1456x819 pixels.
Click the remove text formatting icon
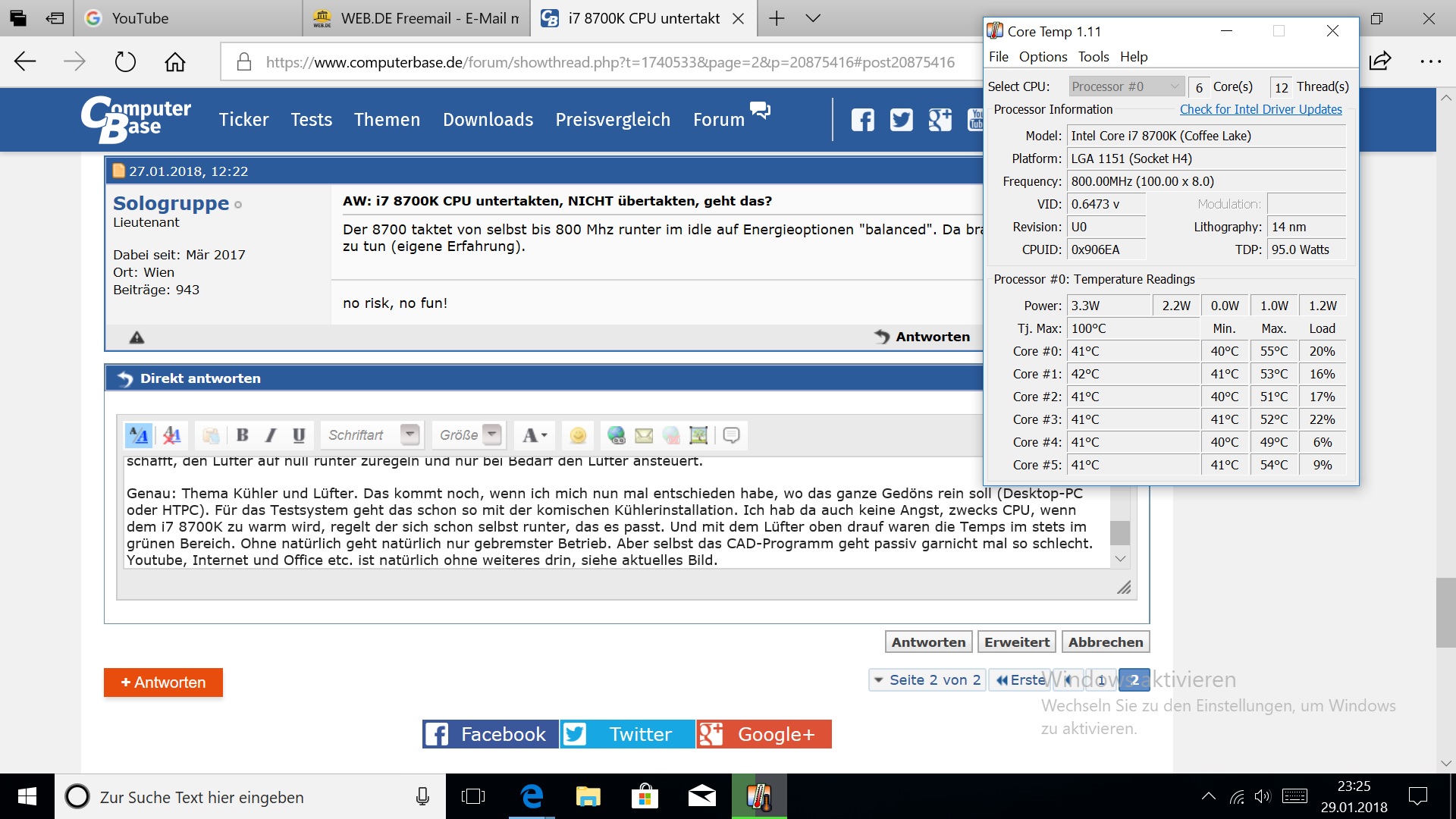coord(172,435)
